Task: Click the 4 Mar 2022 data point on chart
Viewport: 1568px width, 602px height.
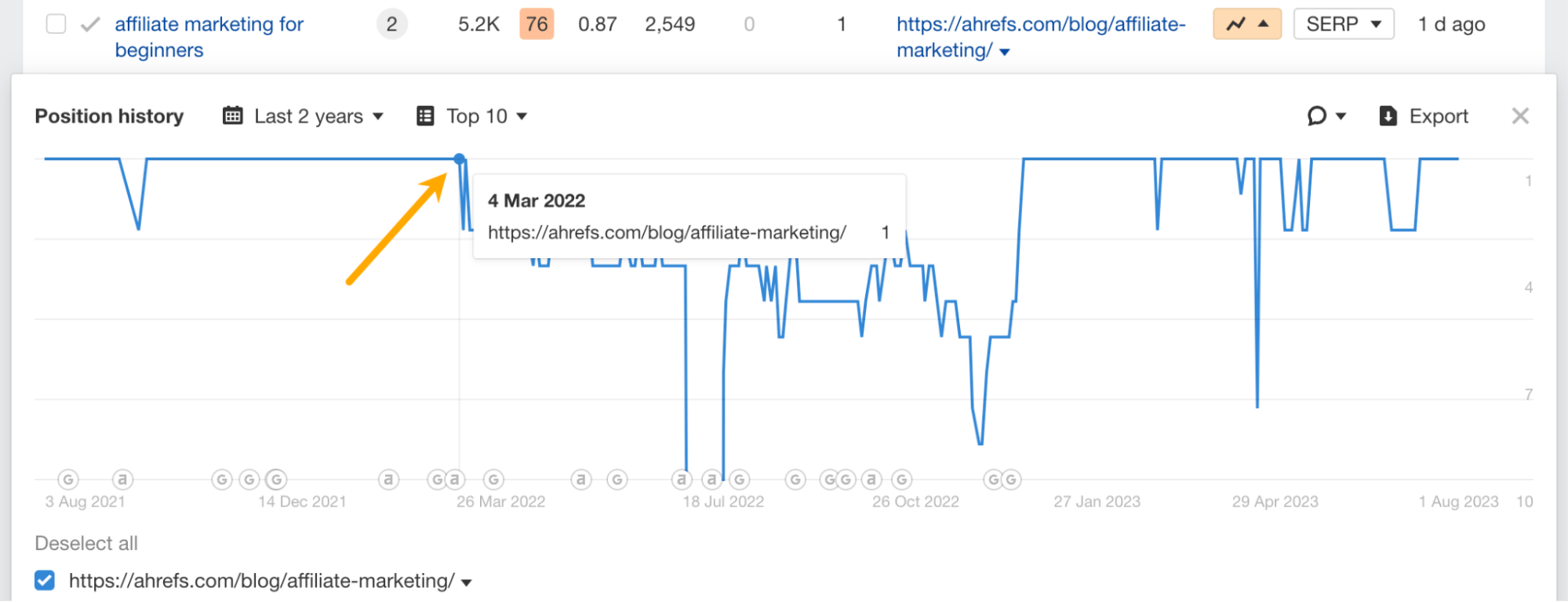Action: coord(459,157)
